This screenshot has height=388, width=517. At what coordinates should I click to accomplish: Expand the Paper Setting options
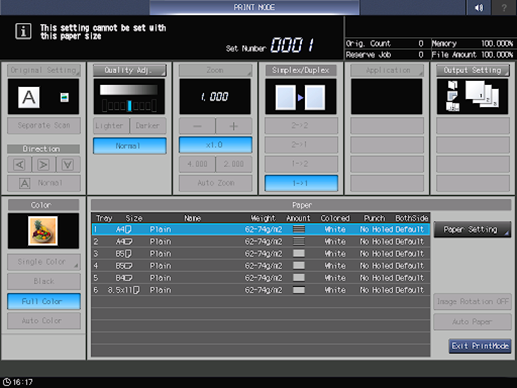coord(472,229)
